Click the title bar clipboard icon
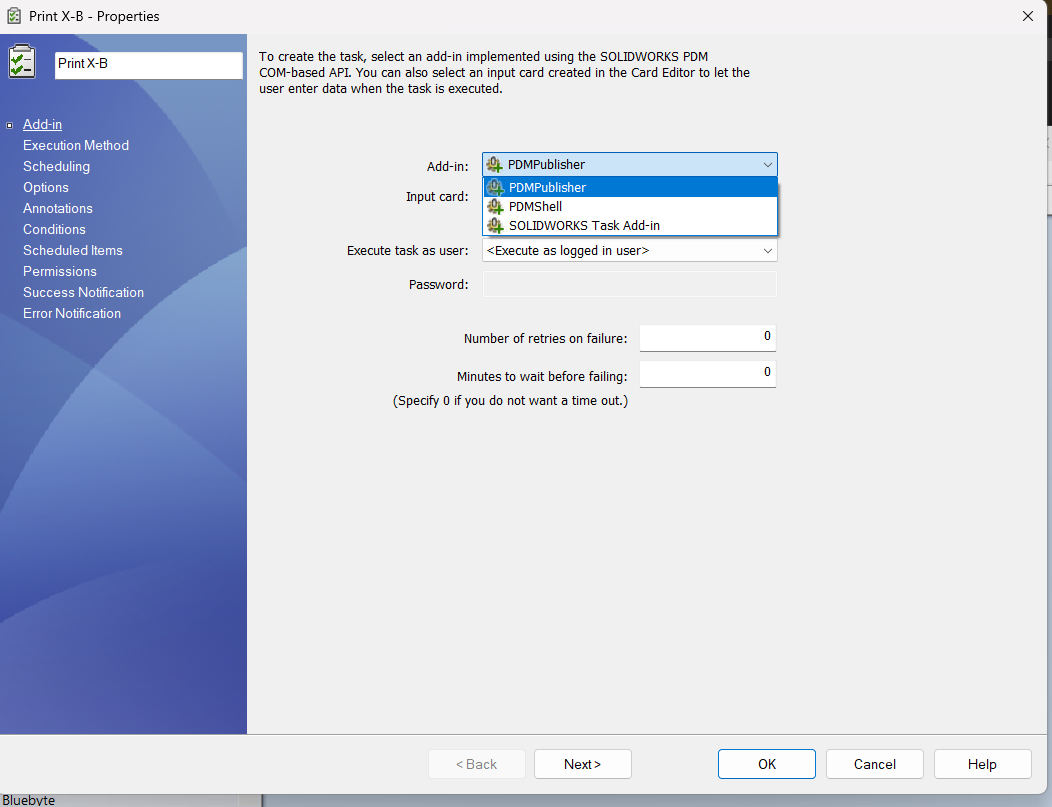Image resolution: width=1052 pixels, height=807 pixels. point(14,15)
